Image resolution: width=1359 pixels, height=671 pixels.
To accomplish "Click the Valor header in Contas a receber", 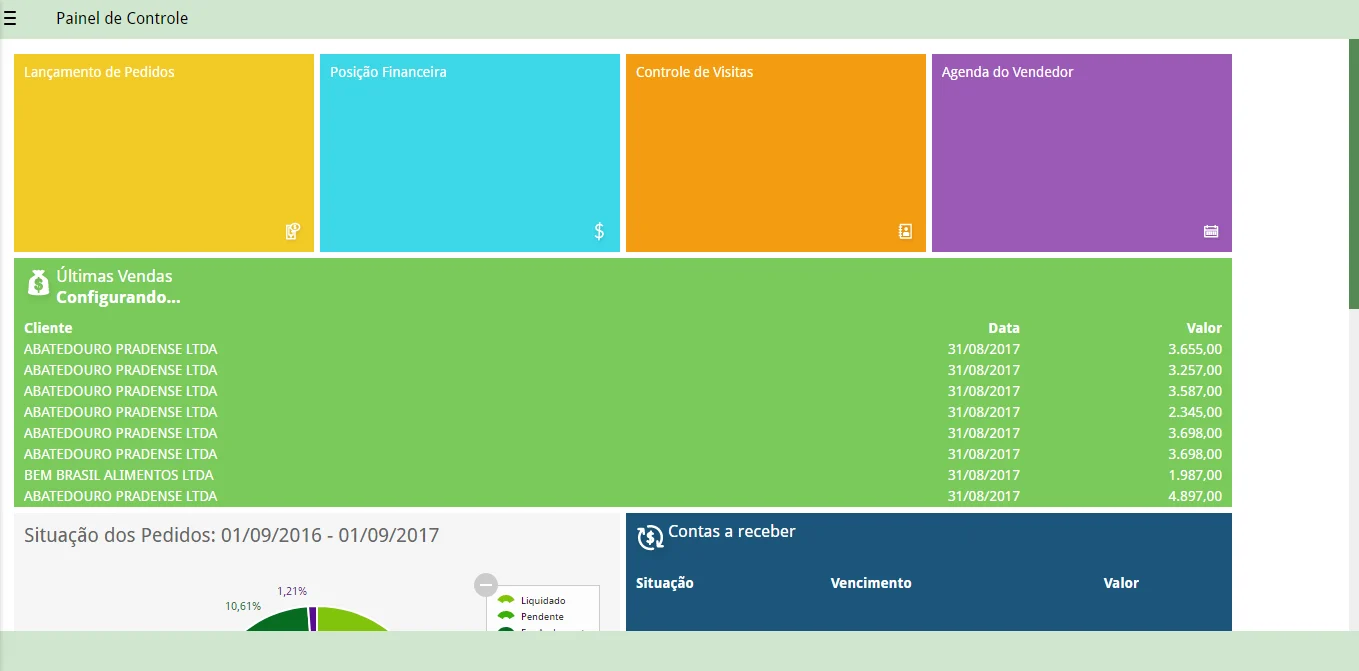I will point(1121,583).
